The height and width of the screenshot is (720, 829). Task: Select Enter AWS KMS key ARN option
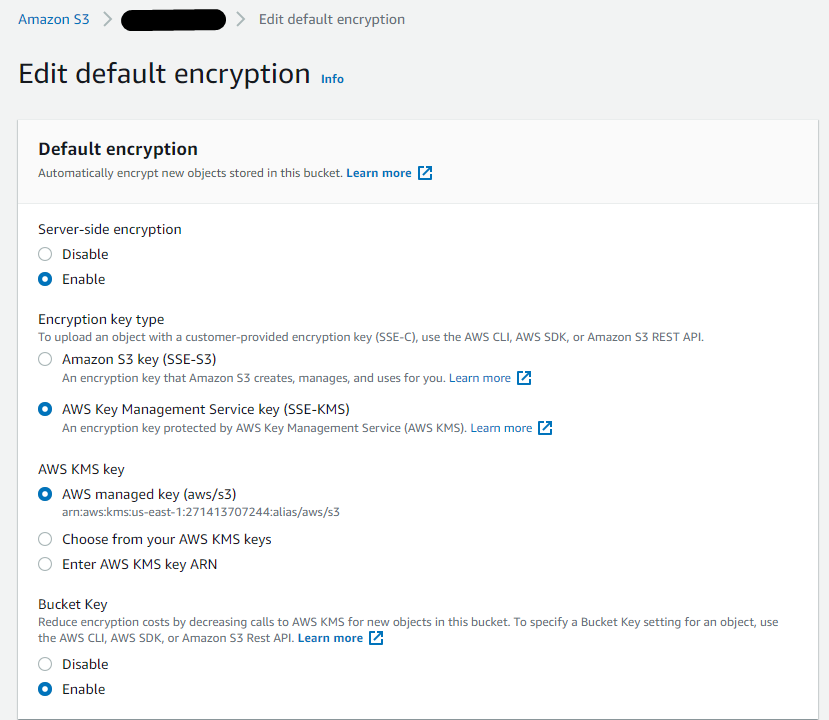tap(45, 564)
